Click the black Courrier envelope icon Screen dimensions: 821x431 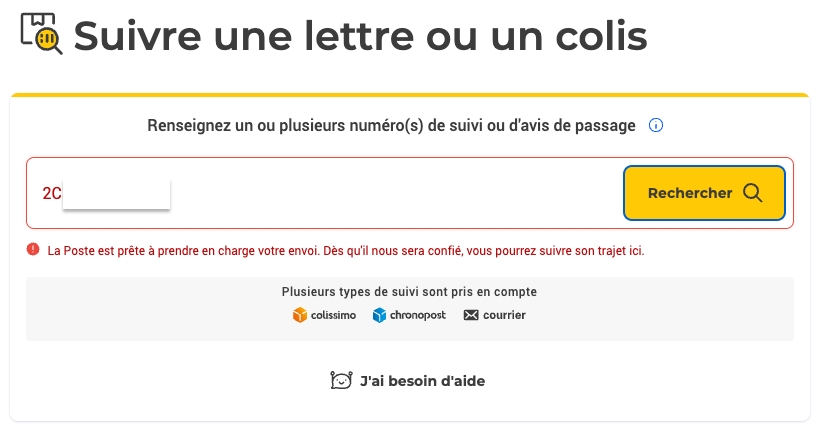click(x=471, y=315)
